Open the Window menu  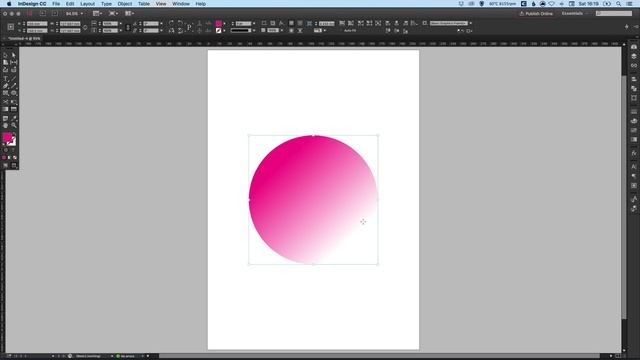pyautogui.click(x=181, y=4)
